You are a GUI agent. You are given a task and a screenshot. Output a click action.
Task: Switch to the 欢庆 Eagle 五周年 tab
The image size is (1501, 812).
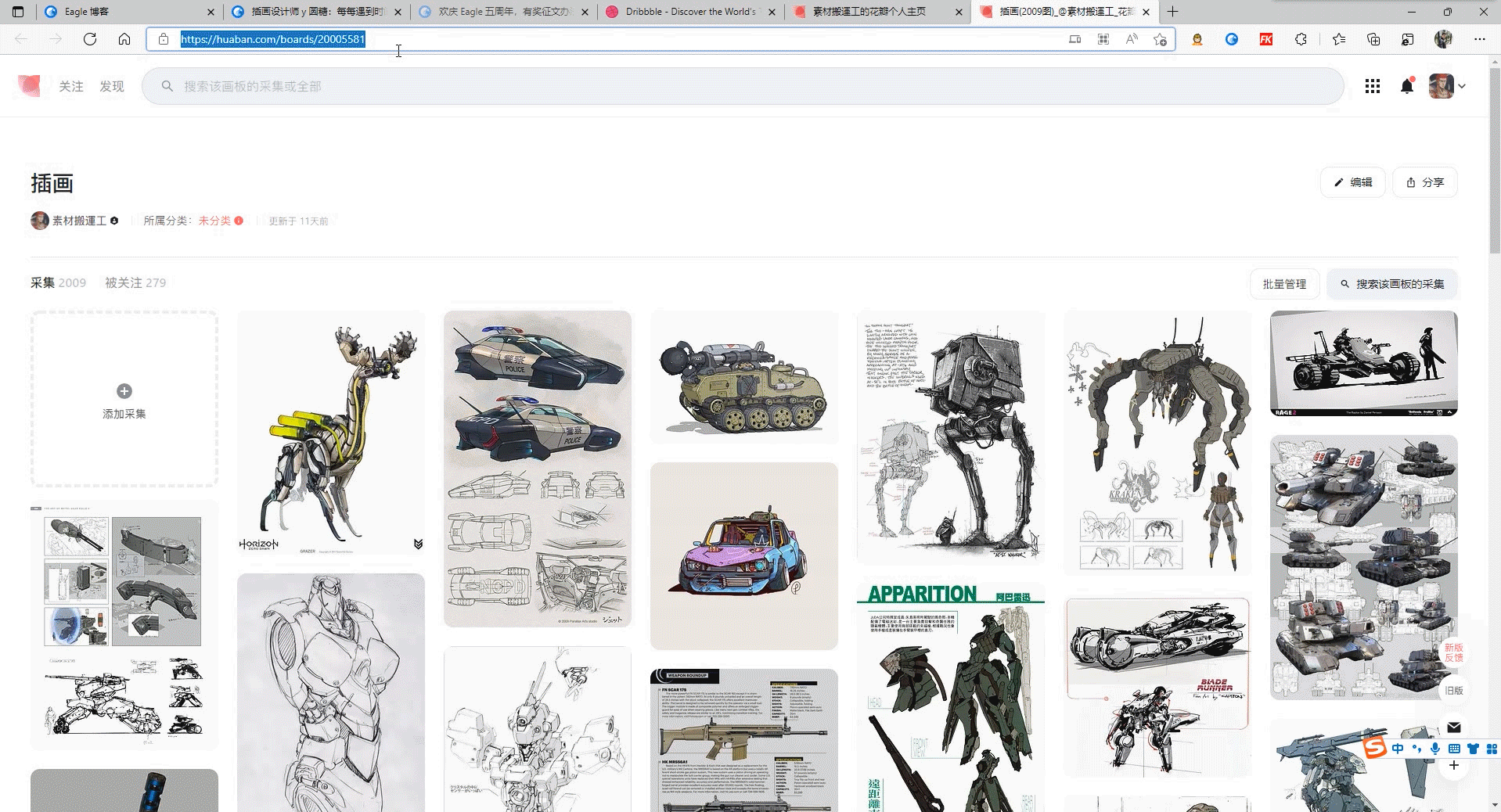[x=502, y=12]
